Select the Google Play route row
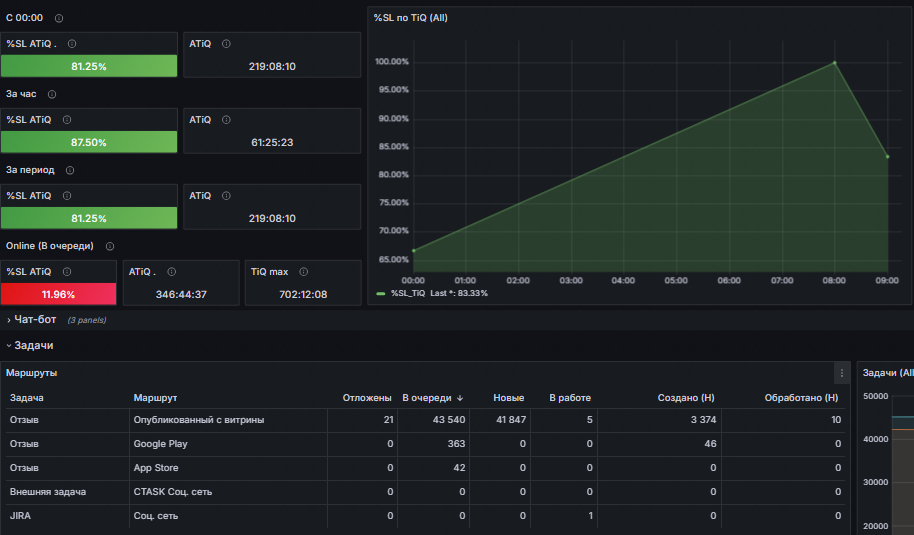Viewport: 914px width, 535px height. click(x=426, y=444)
